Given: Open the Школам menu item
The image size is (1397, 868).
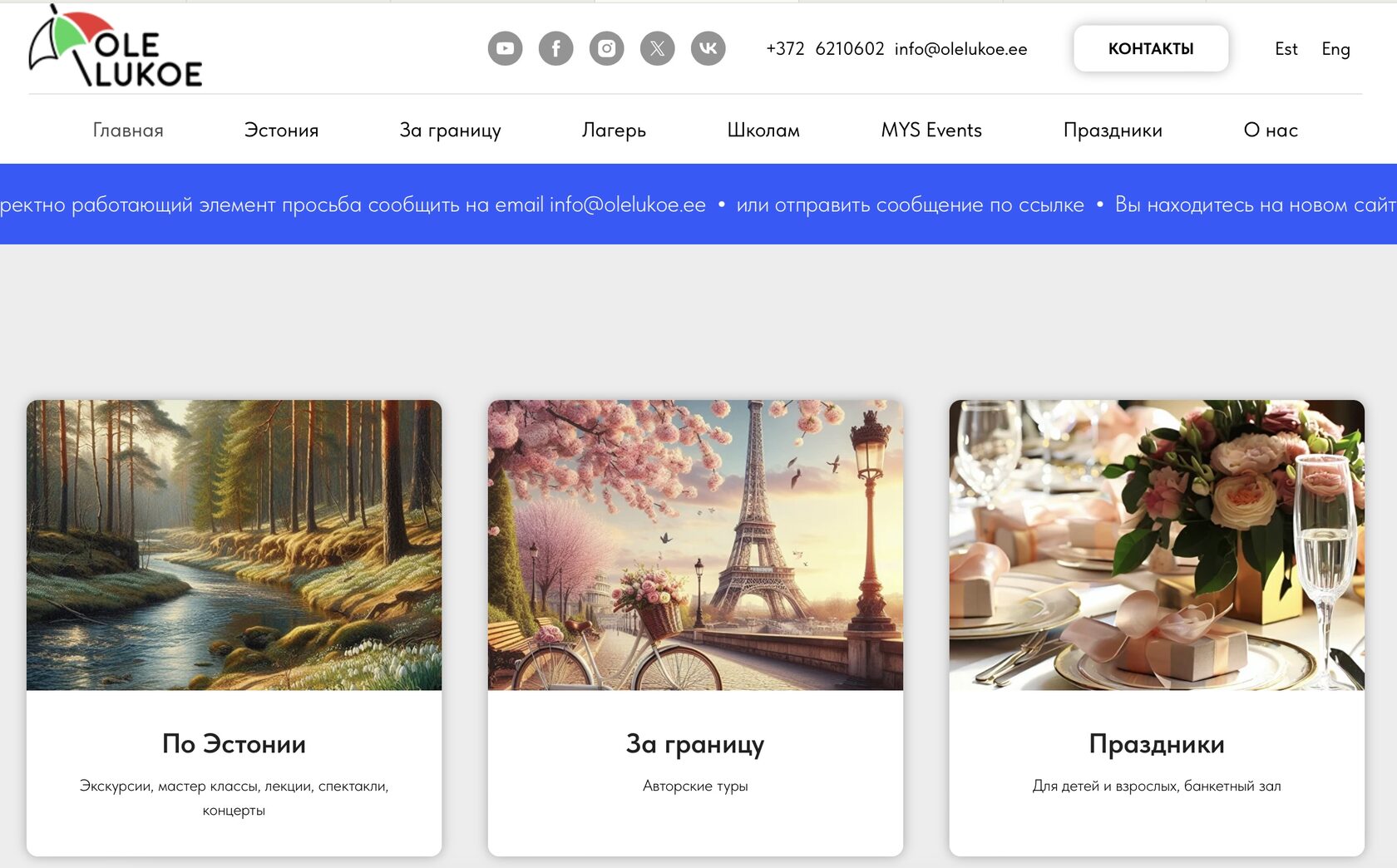Looking at the screenshot, I should pyautogui.click(x=763, y=131).
